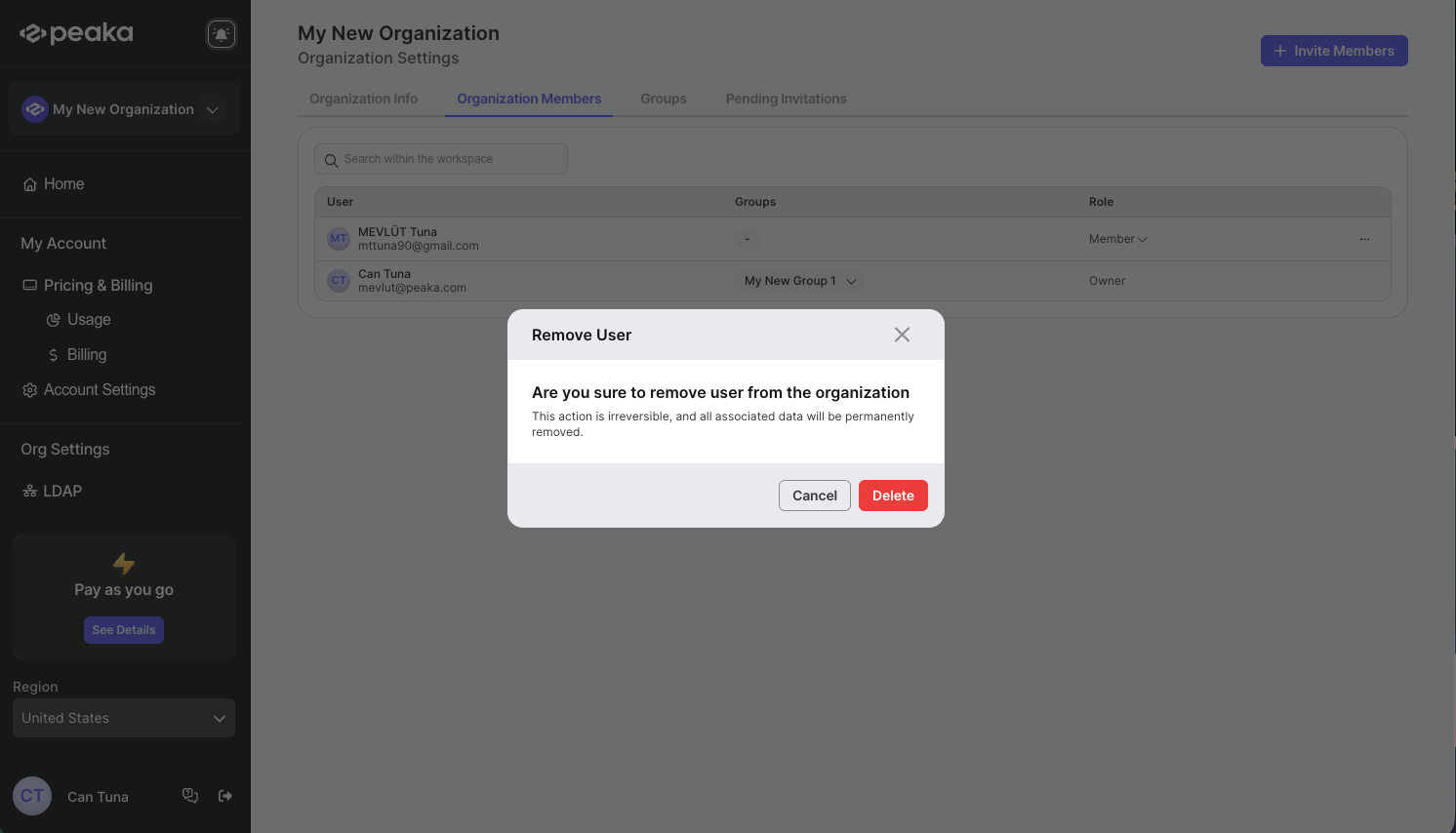The width and height of the screenshot is (1456, 833).
Task: Switch to the Pending Invitations tab
Action: click(786, 99)
